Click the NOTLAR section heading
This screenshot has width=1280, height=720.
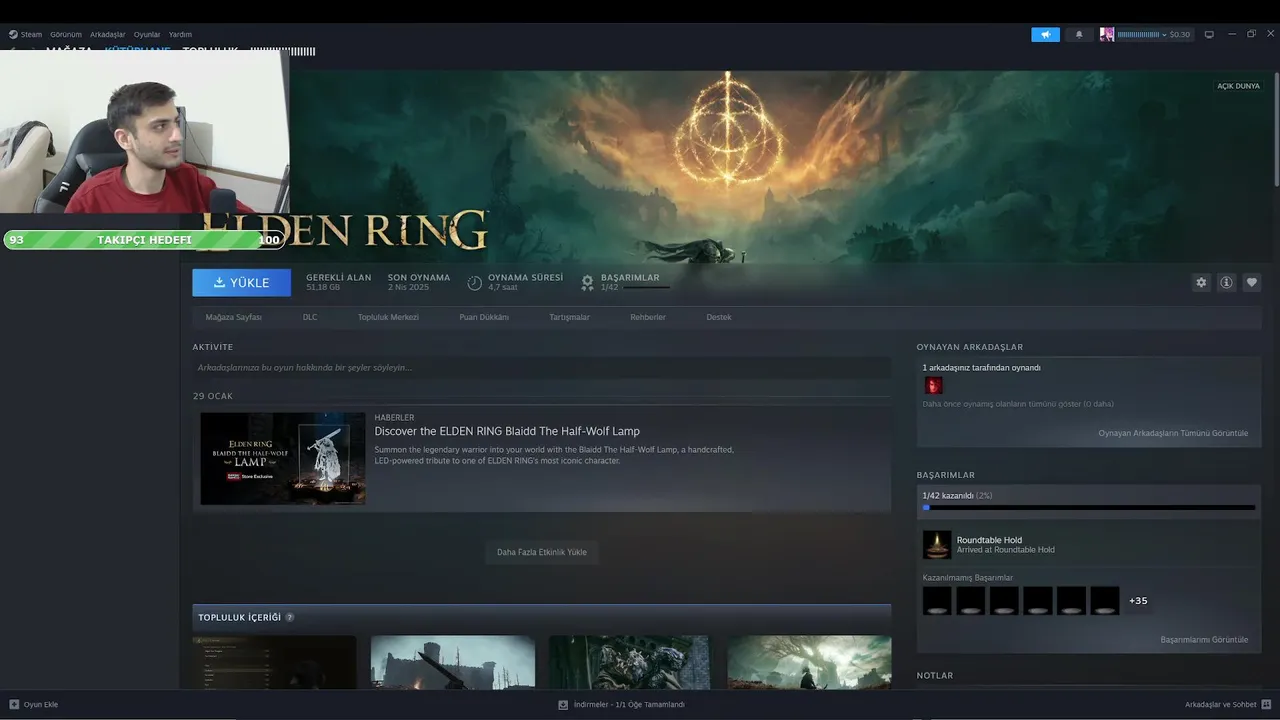pos(935,676)
